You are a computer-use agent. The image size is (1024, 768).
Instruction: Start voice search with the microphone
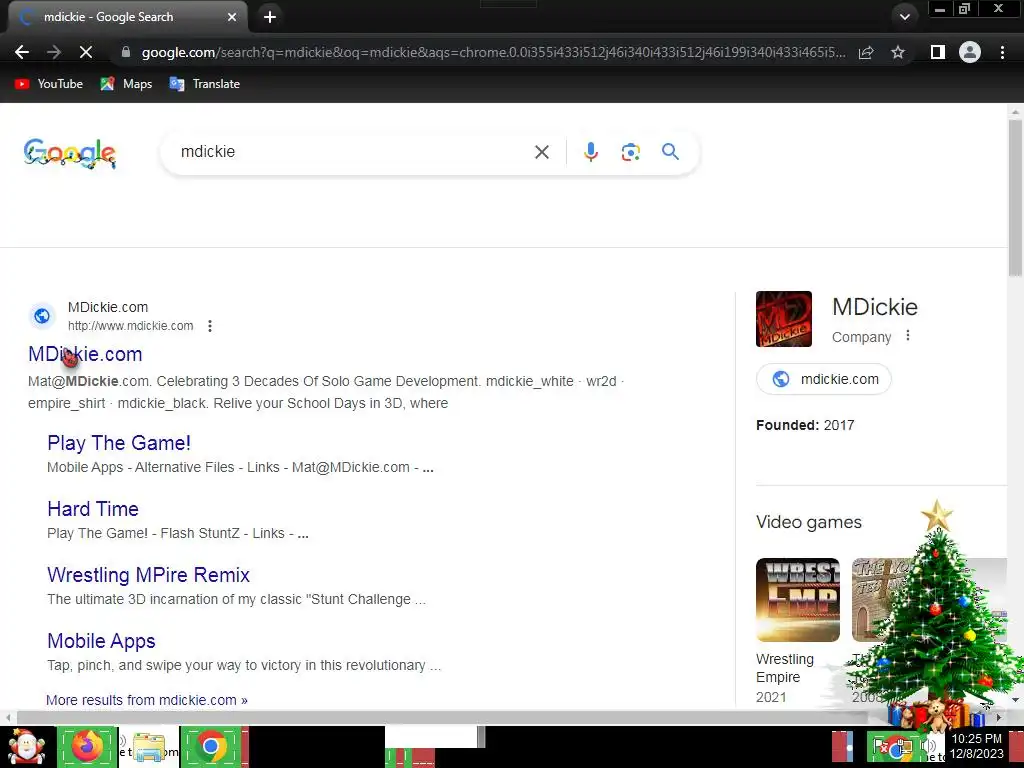point(590,152)
